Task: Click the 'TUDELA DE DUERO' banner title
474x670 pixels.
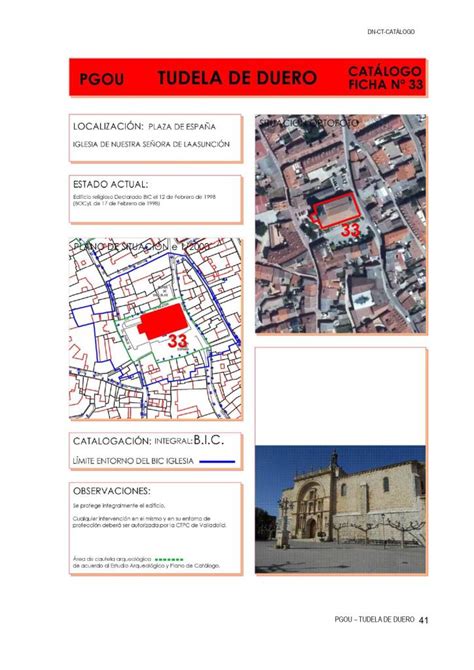Action: coord(237,78)
